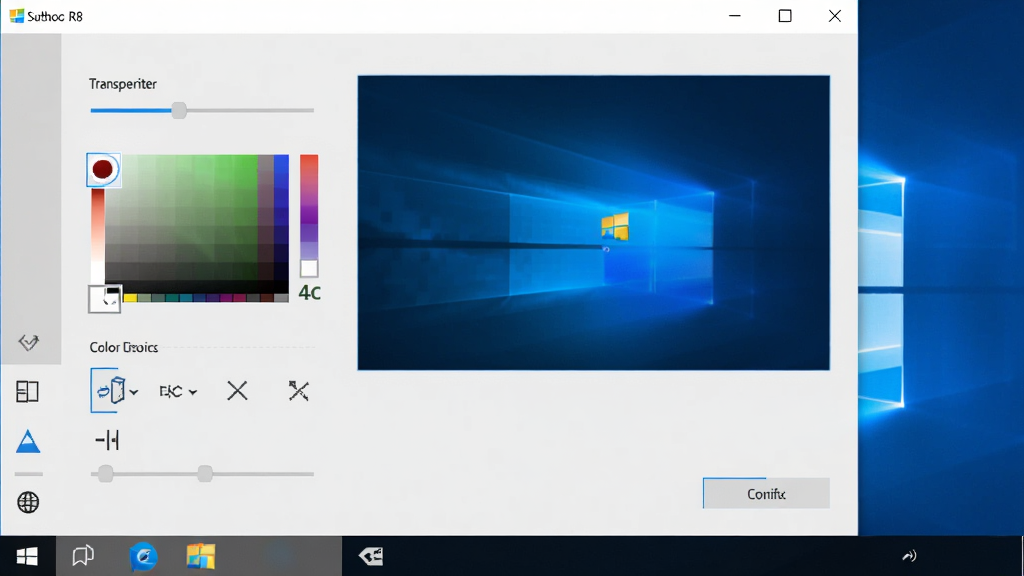This screenshot has height=576, width=1024.
Task: Select the yellow swatch in the palette row
Action: click(130, 298)
